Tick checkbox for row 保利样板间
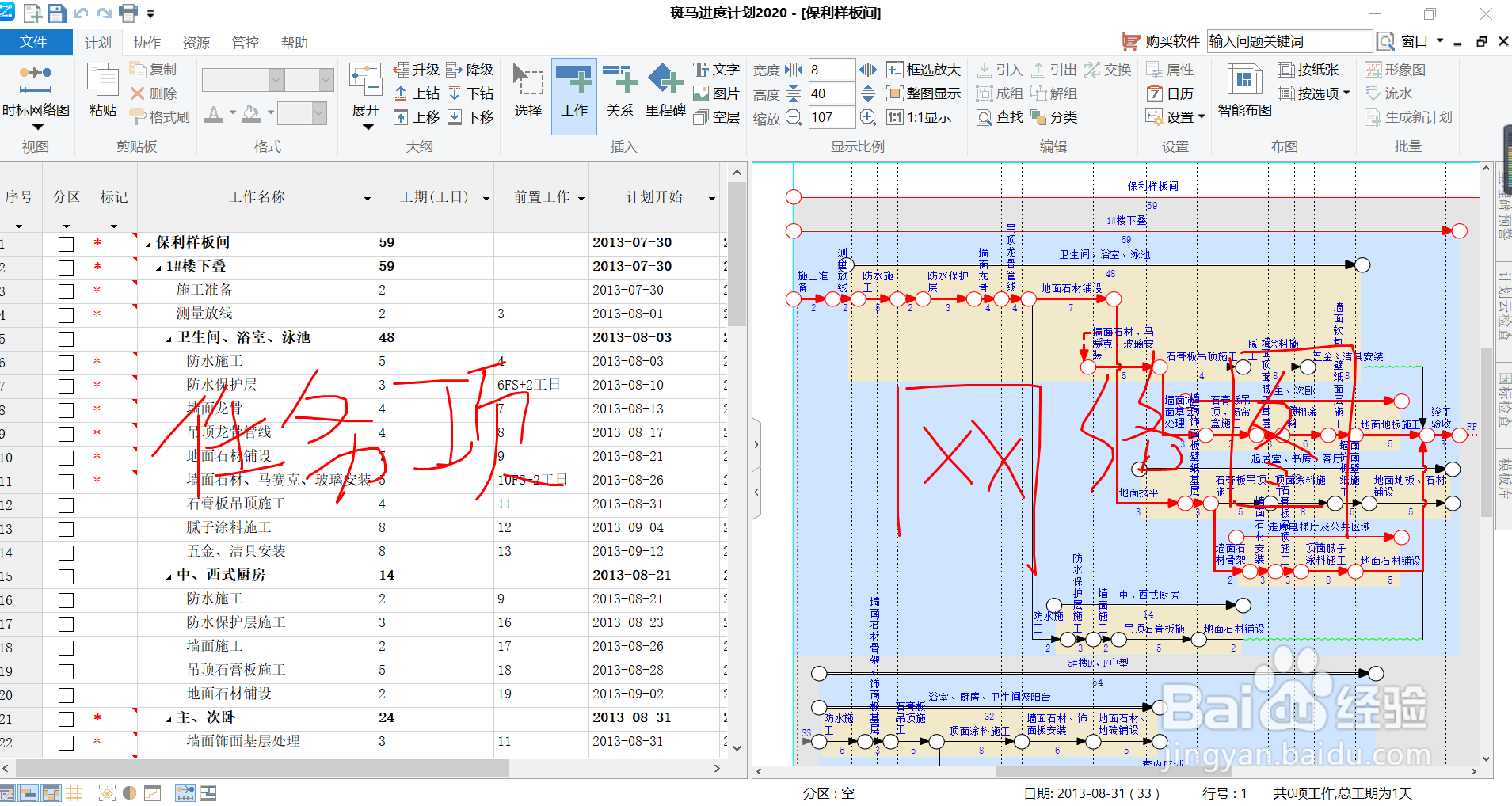This screenshot has height=806, width=1512. (x=66, y=244)
